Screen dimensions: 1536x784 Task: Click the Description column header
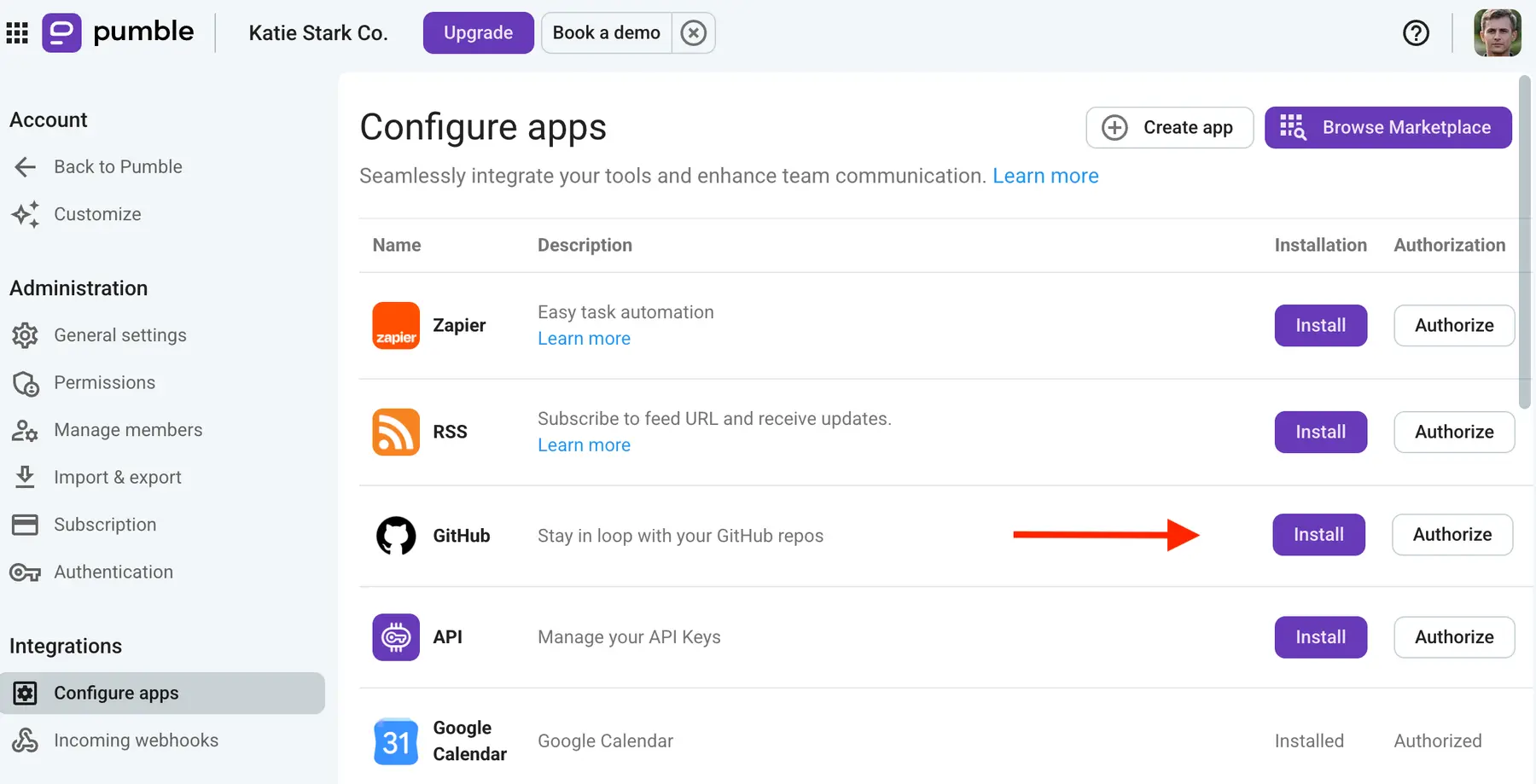tap(585, 246)
